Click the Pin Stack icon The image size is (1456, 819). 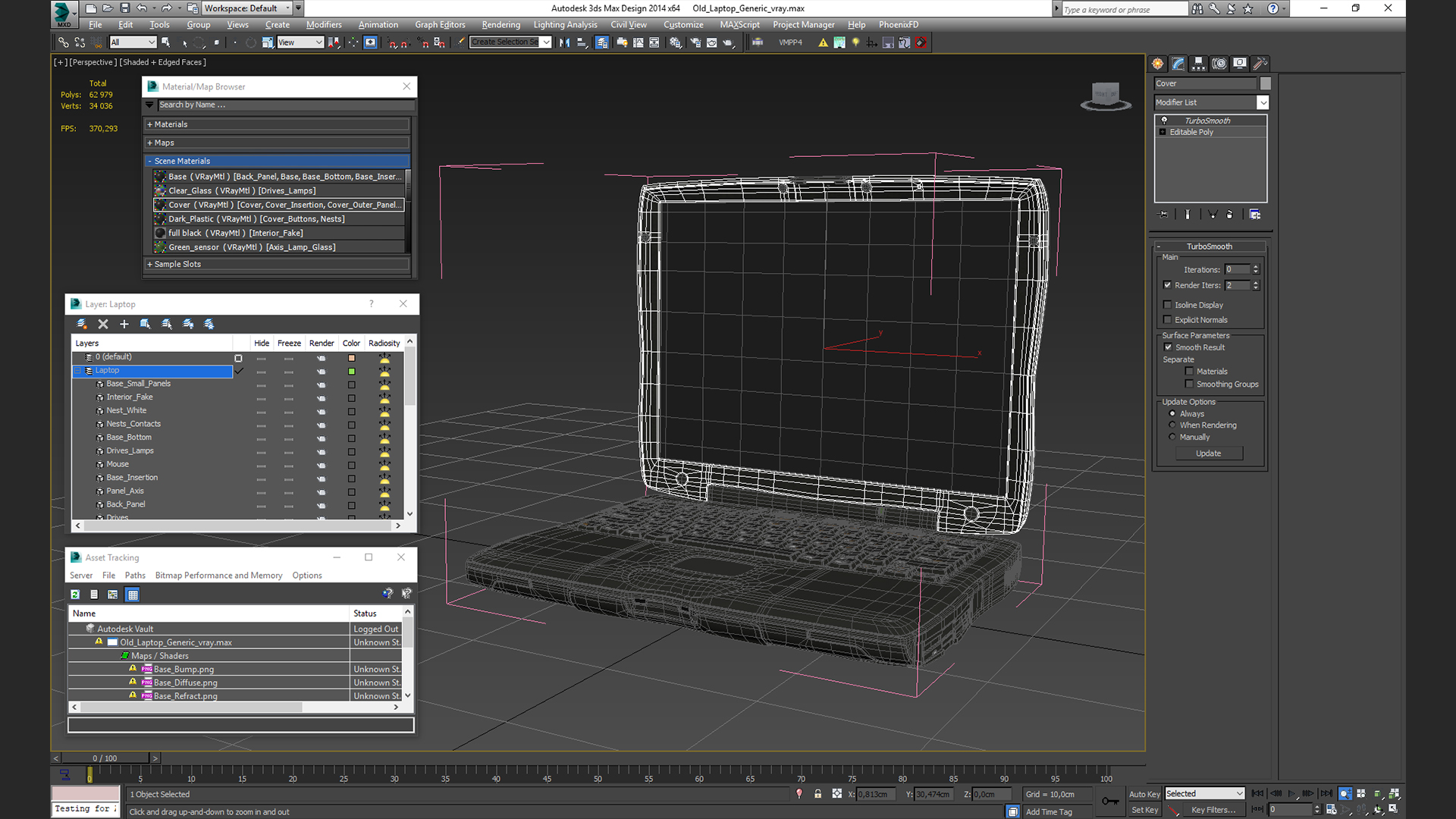pyautogui.click(x=1163, y=215)
